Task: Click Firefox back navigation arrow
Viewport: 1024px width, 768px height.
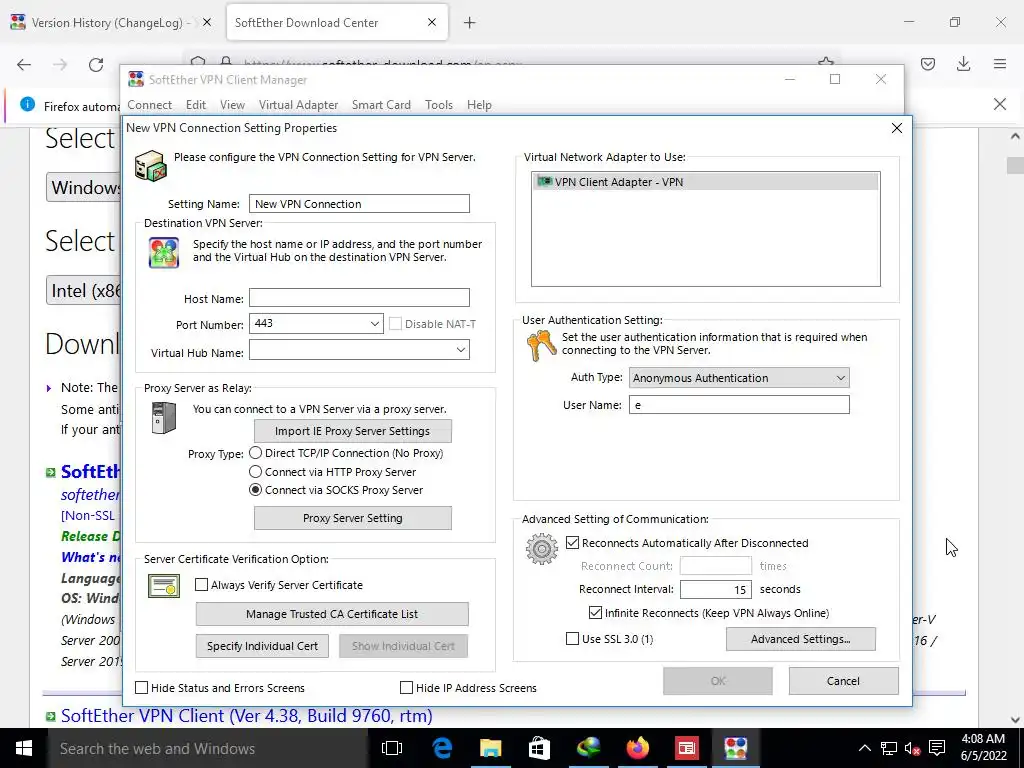Action: point(24,64)
